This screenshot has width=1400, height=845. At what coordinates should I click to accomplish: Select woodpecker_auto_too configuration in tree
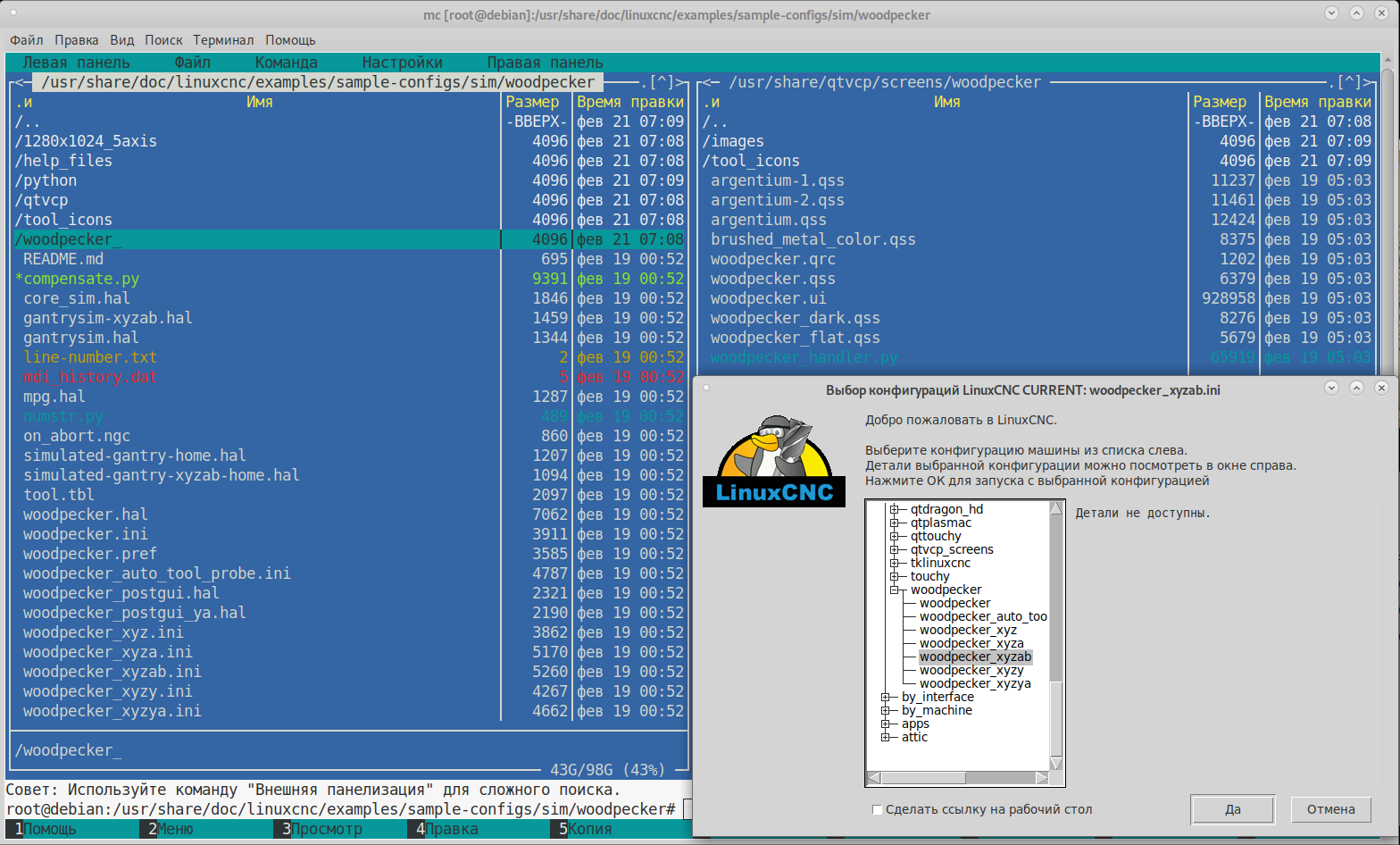point(983,616)
